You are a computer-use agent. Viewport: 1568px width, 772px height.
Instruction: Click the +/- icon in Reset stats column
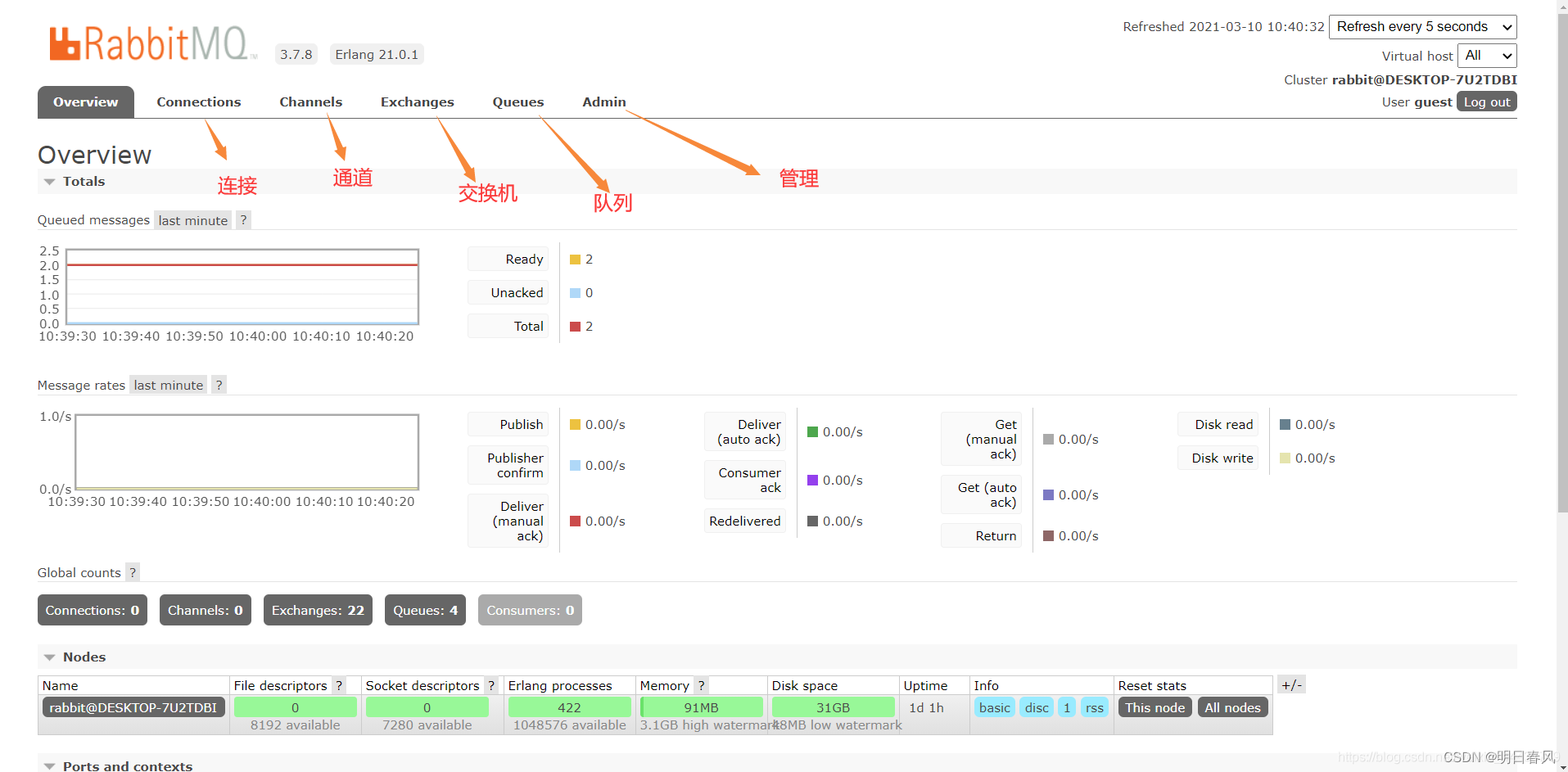(x=1291, y=684)
